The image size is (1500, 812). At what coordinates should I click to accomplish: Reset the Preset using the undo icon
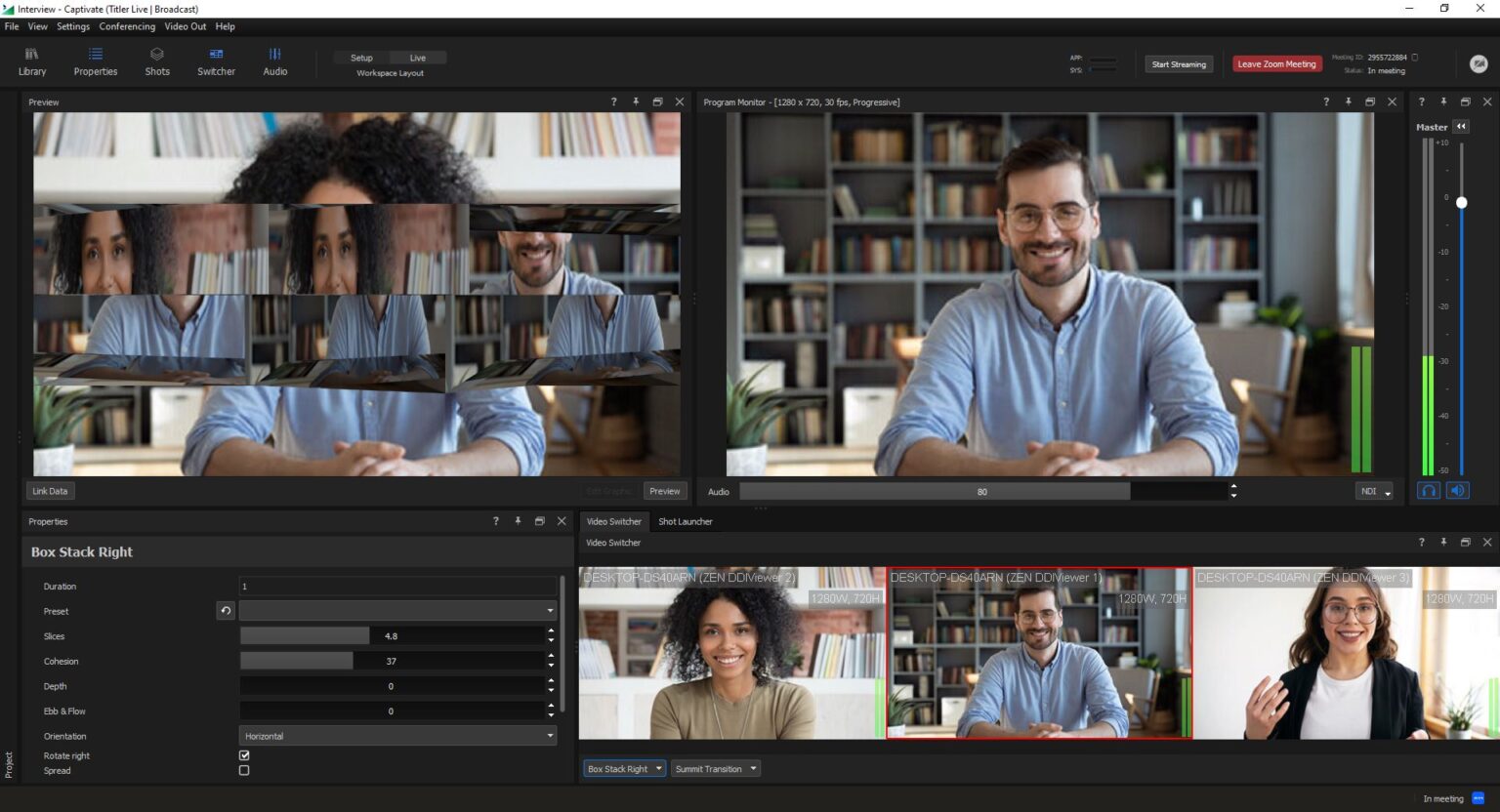click(226, 611)
